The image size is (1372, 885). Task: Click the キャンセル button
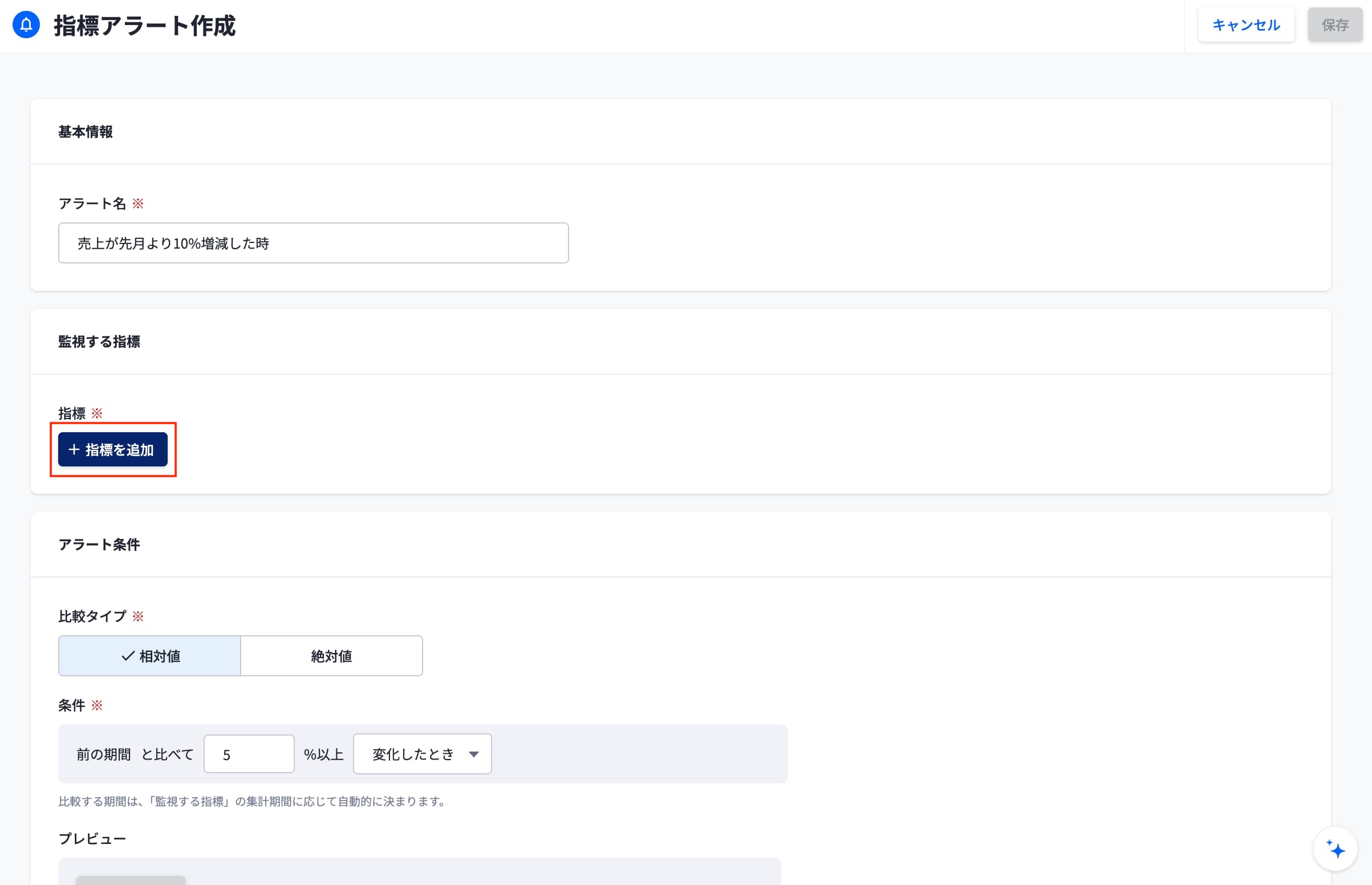pyautogui.click(x=1245, y=25)
